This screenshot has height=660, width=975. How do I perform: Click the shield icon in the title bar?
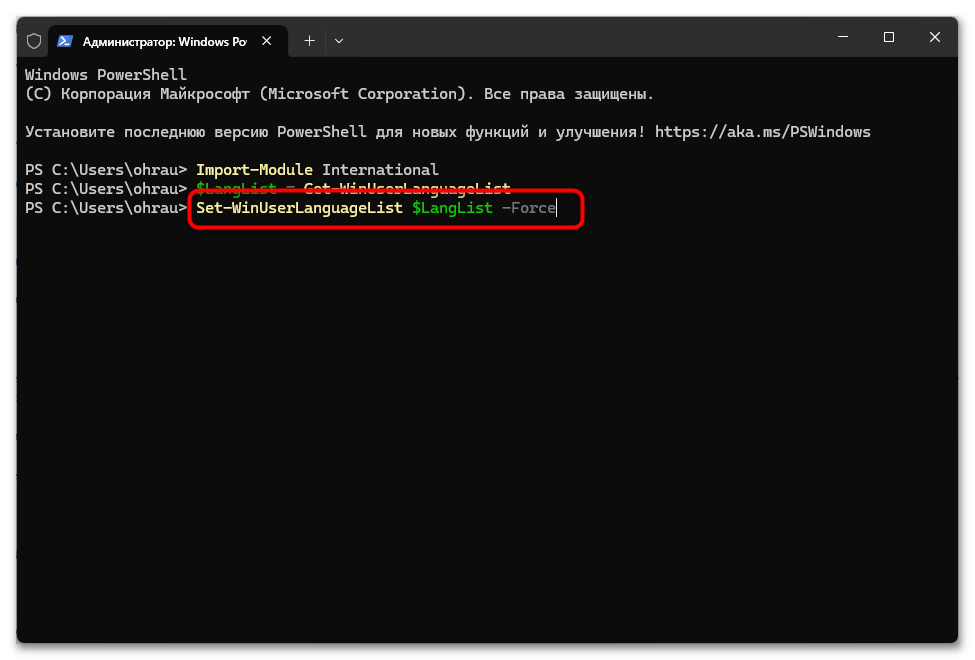coord(34,41)
